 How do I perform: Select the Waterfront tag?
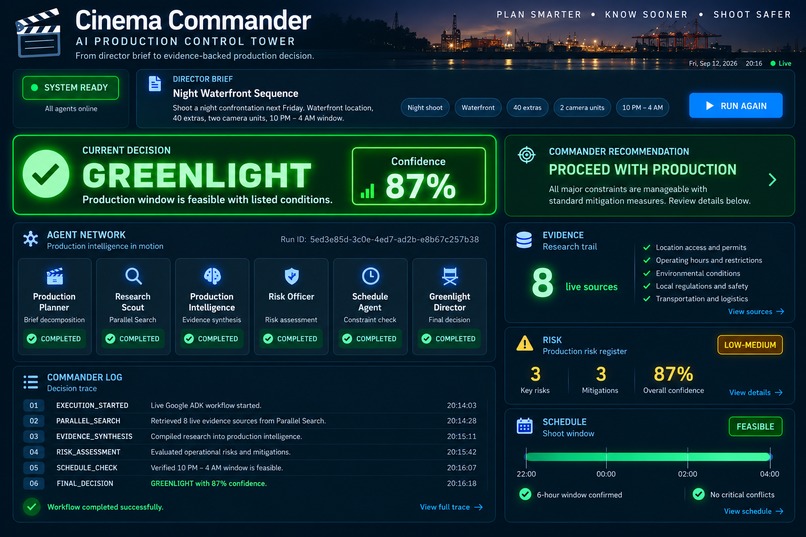click(x=478, y=107)
